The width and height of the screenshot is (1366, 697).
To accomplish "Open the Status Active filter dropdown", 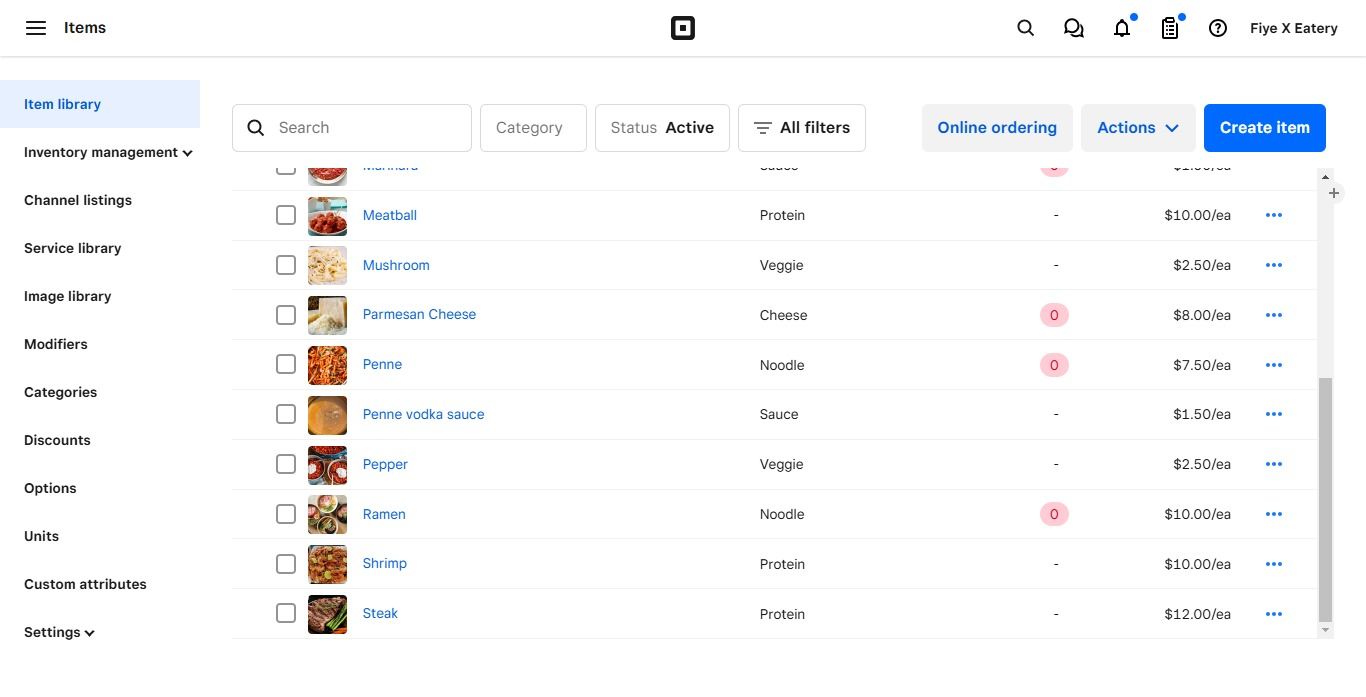I will [x=662, y=128].
